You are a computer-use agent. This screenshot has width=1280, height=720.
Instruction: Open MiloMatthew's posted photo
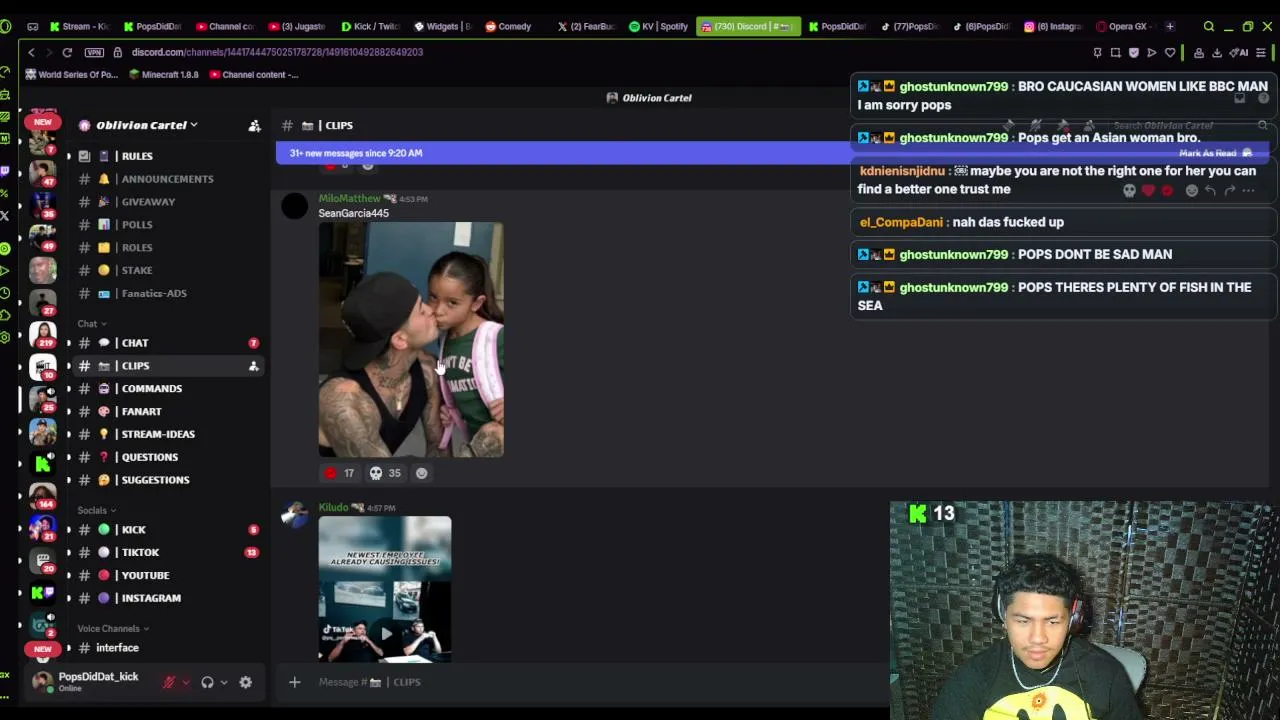(411, 340)
